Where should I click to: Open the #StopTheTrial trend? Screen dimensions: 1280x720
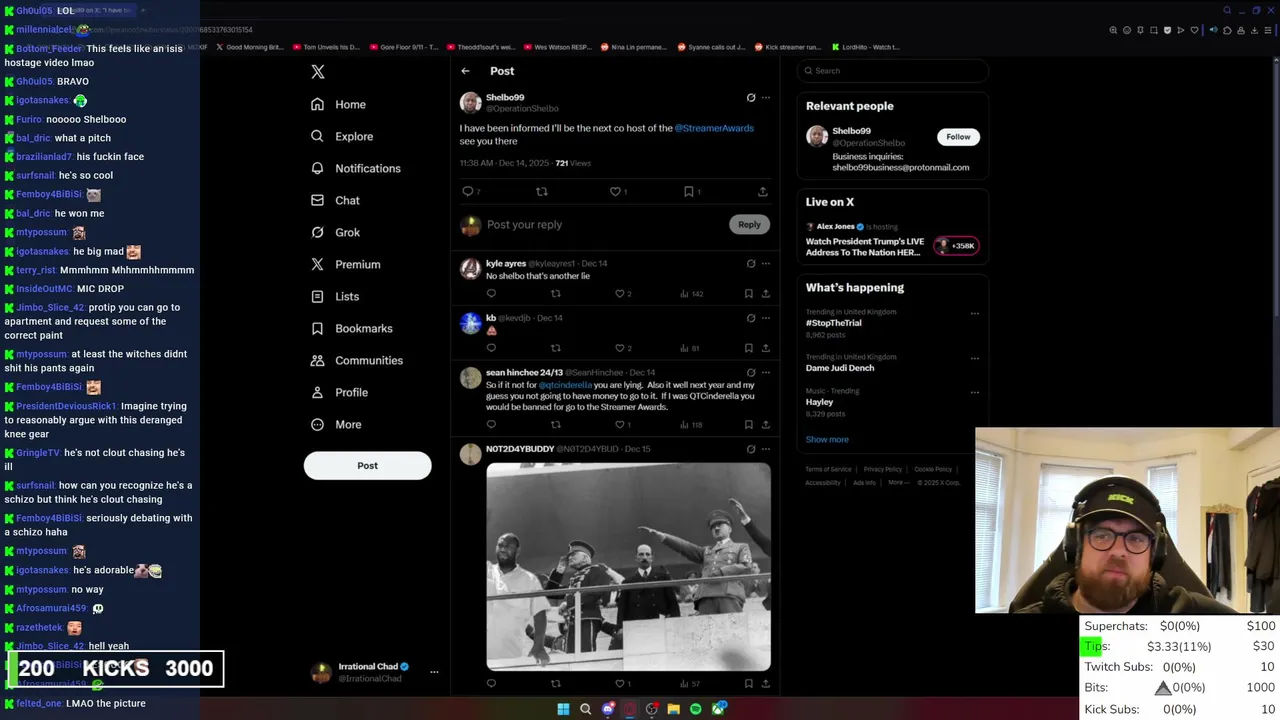[834, 323]
